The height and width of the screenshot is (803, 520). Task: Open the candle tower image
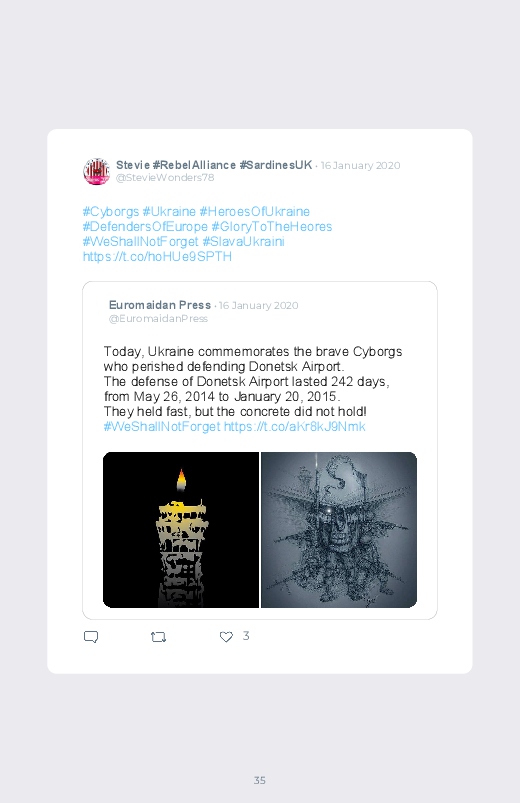click(x=181, y=530)
